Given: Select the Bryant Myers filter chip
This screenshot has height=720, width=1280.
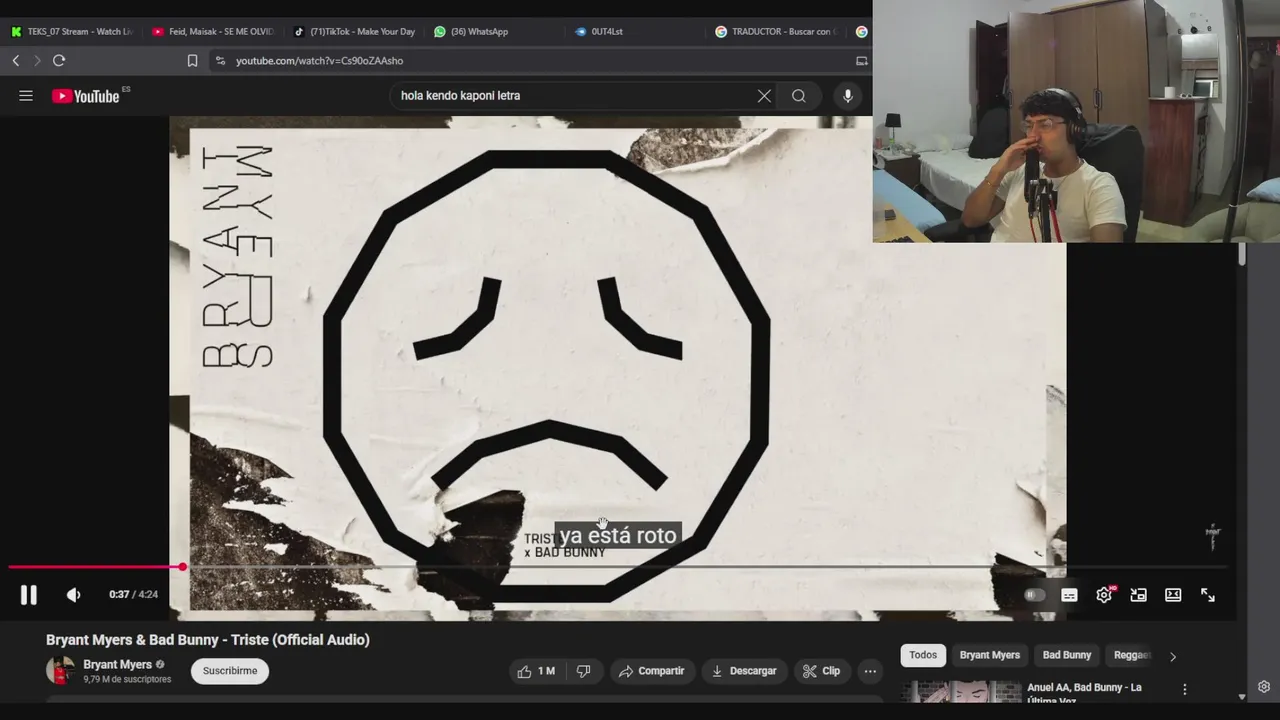Looking at the screenshot, I should click(x=990, y=655).
